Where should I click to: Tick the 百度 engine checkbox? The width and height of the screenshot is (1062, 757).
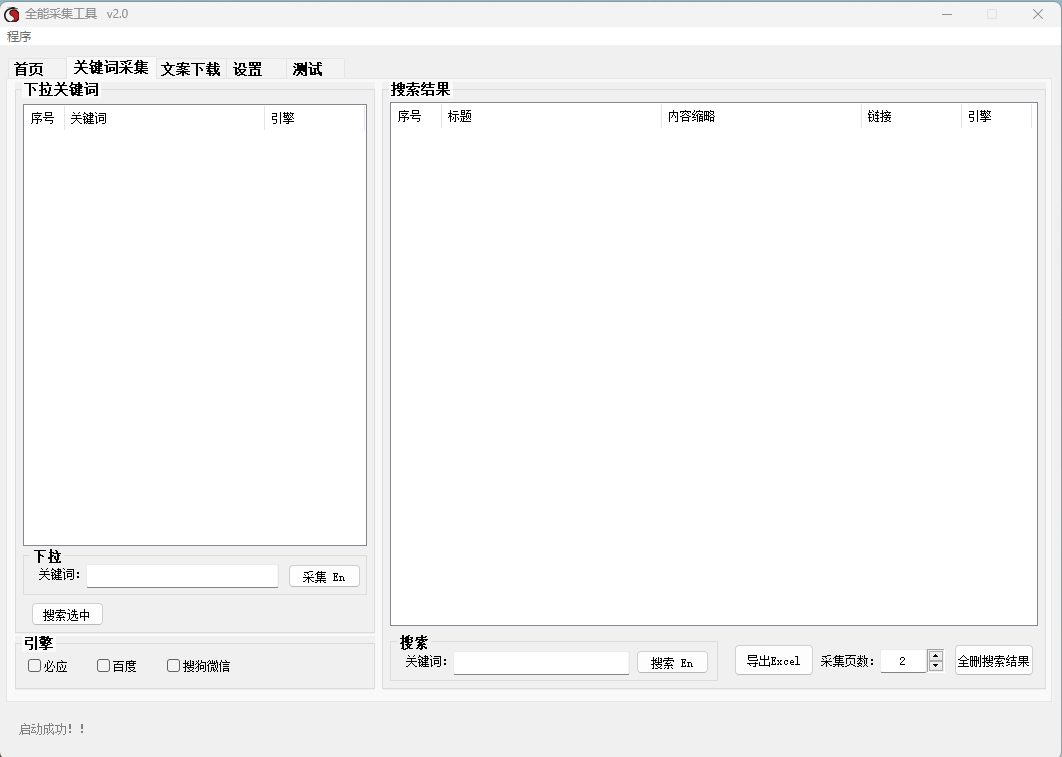click(104, 666)
